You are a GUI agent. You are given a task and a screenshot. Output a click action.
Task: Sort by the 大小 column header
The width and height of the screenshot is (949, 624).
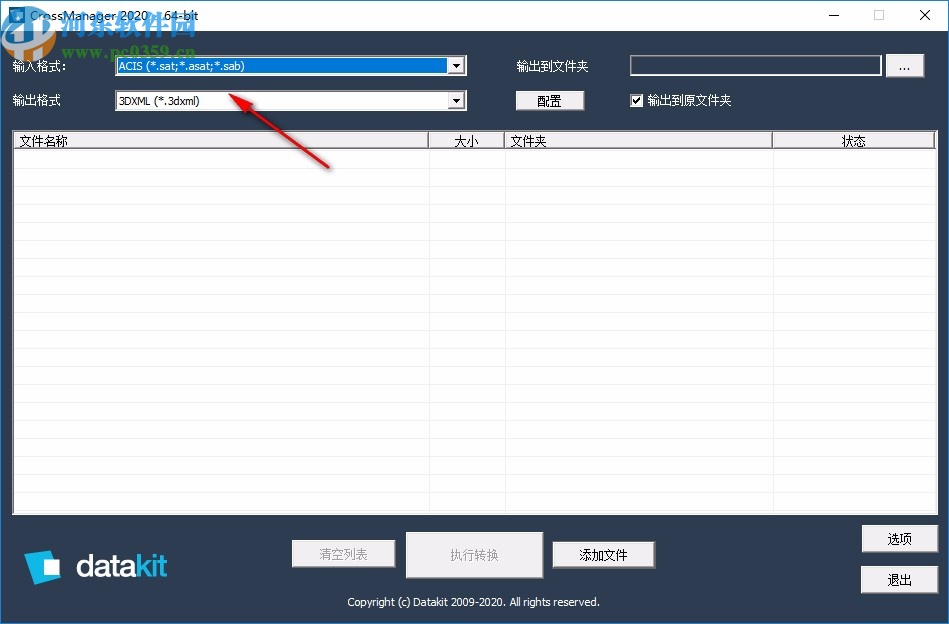coord(466,140)
